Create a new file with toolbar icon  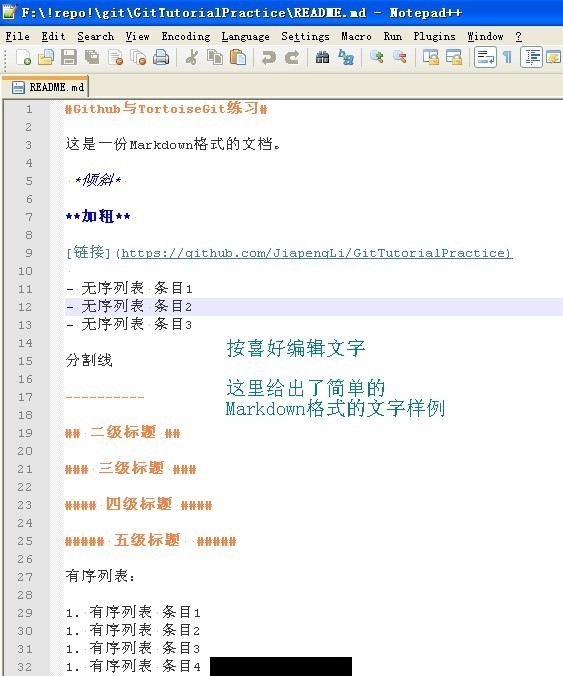pyautogui.click(x=23, y=57)
